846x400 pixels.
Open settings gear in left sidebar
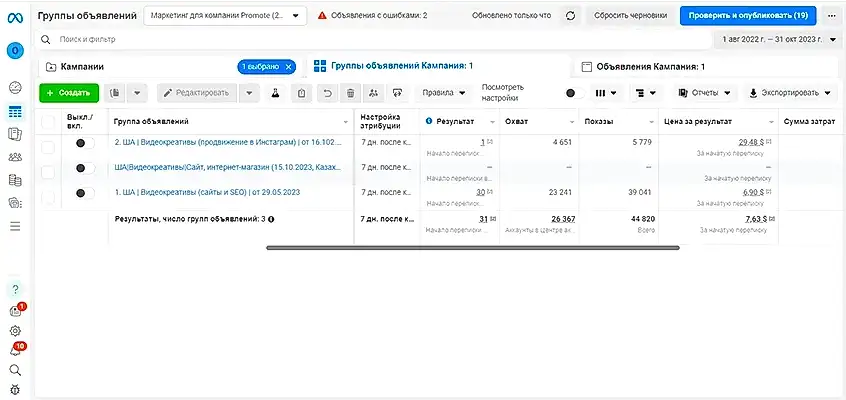click(x=15, y=331)
